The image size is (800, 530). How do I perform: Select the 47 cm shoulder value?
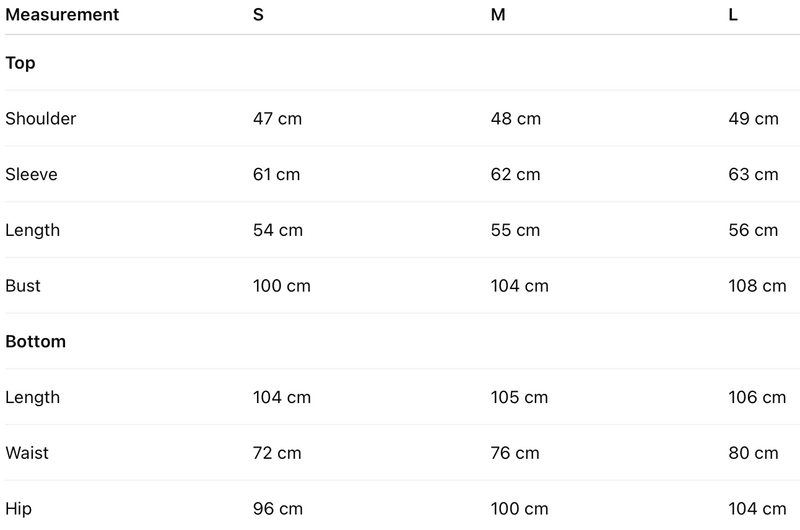pos(277,119)
